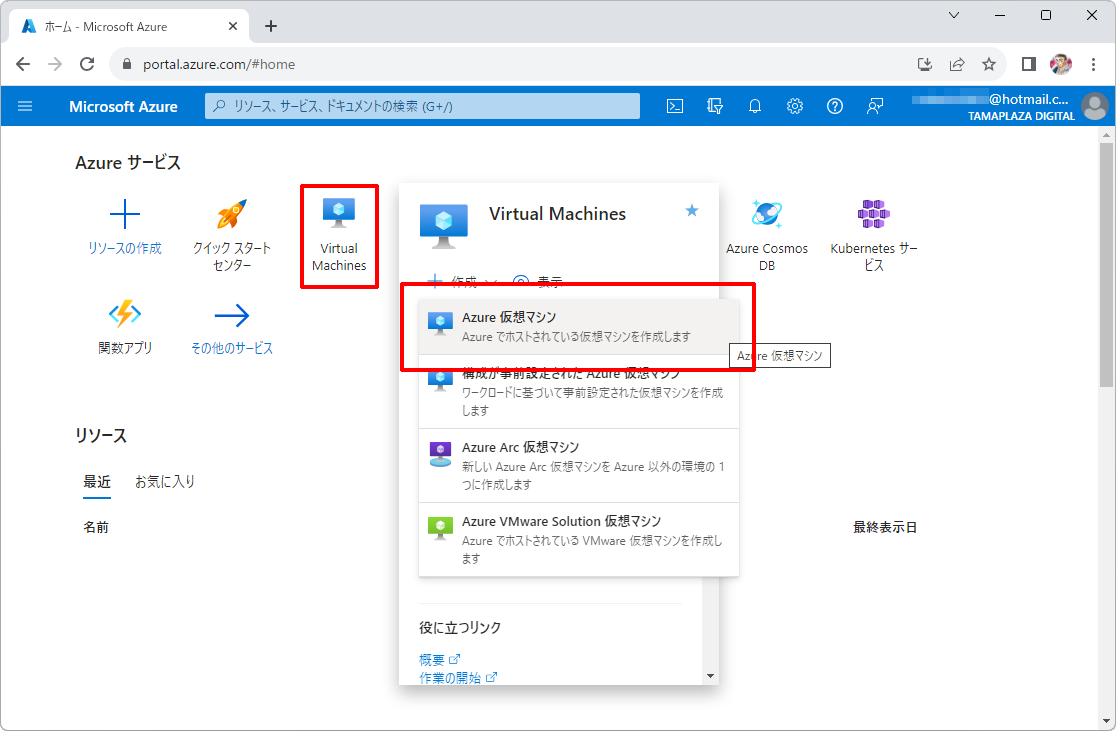Viewport: 1116px width, 731px height.
Task: Select the preconfigured Azure virtual machine option
Action: tap(579, 391)
